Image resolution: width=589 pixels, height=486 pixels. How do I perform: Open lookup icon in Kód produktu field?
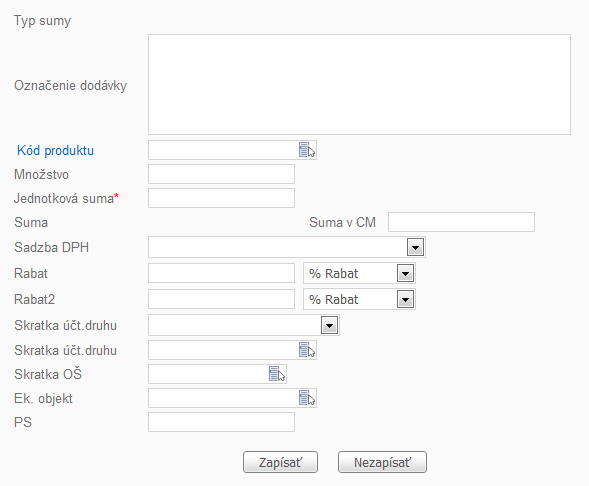pyautogui.click(x=307, y=150)
